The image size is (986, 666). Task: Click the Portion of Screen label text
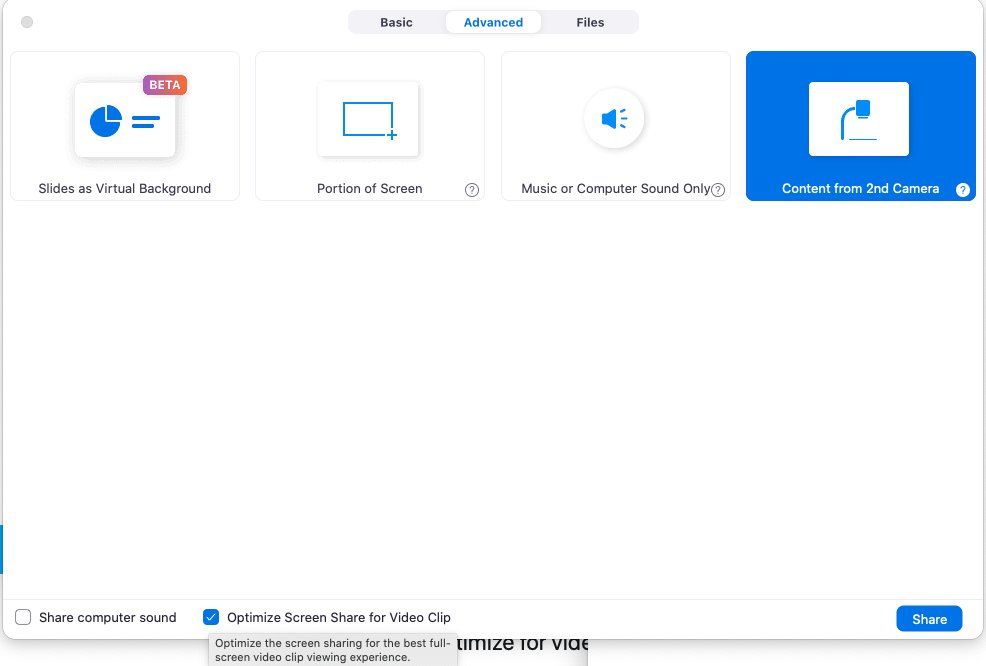click(369, 188)
